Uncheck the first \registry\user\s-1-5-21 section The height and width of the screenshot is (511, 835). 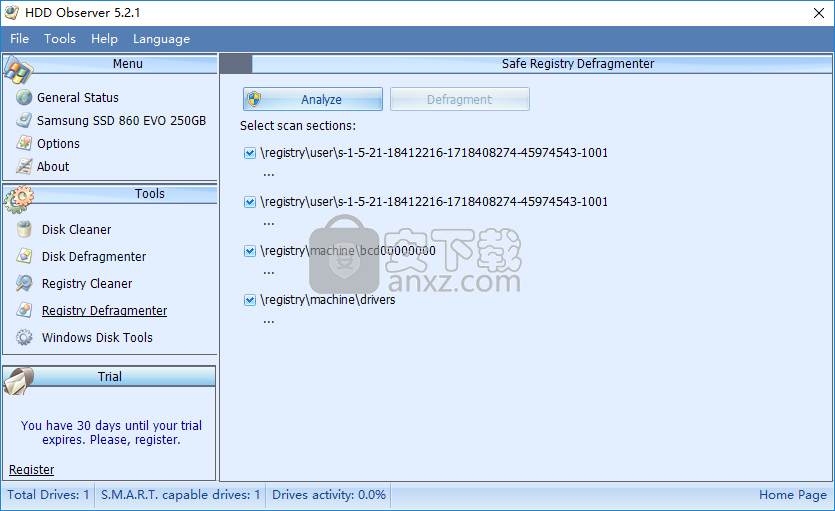point(250,153)
